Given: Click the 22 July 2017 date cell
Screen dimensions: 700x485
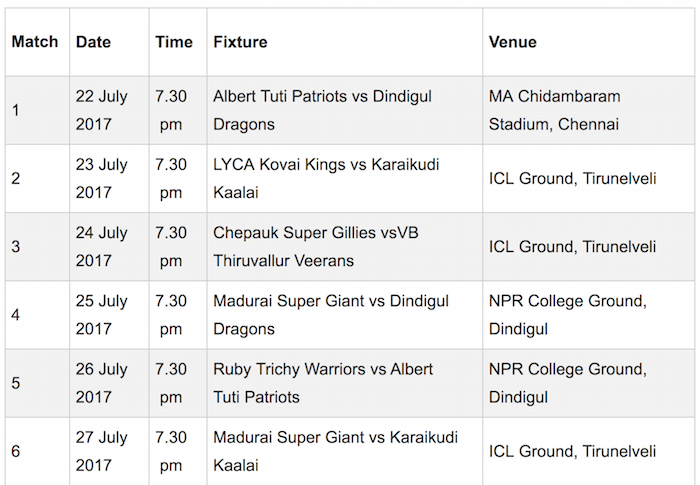Looking at the screenshot, I should tap(102, 110).
